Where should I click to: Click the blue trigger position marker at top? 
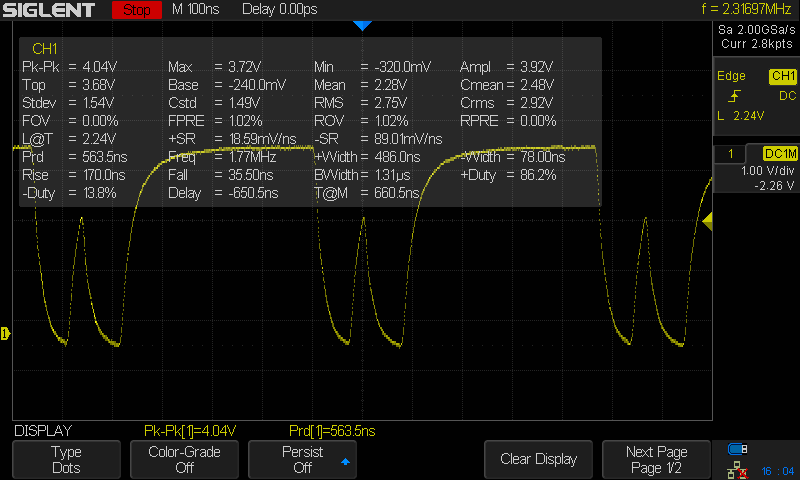pos(362,24)
